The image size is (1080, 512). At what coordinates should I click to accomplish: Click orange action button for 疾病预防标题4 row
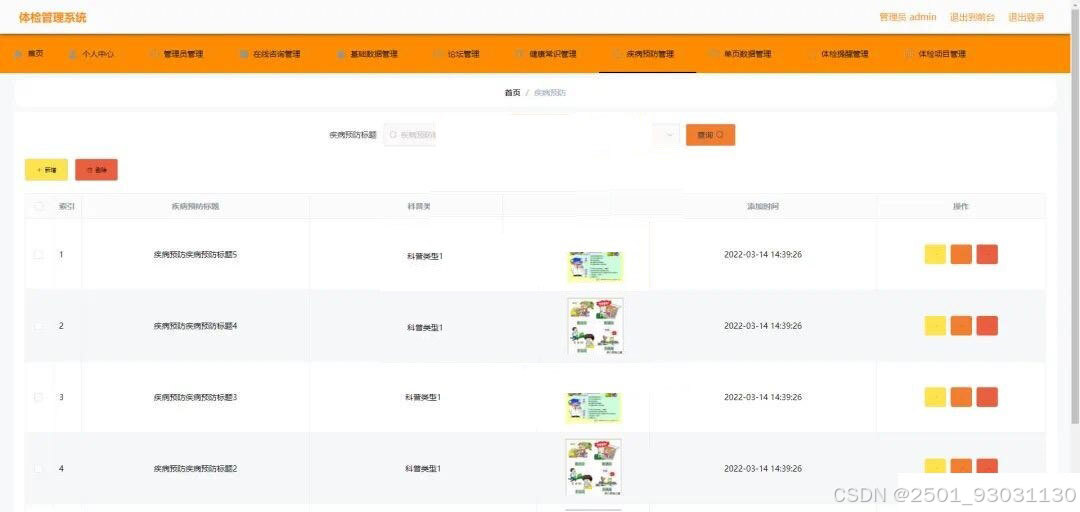(x=961, y=325)
